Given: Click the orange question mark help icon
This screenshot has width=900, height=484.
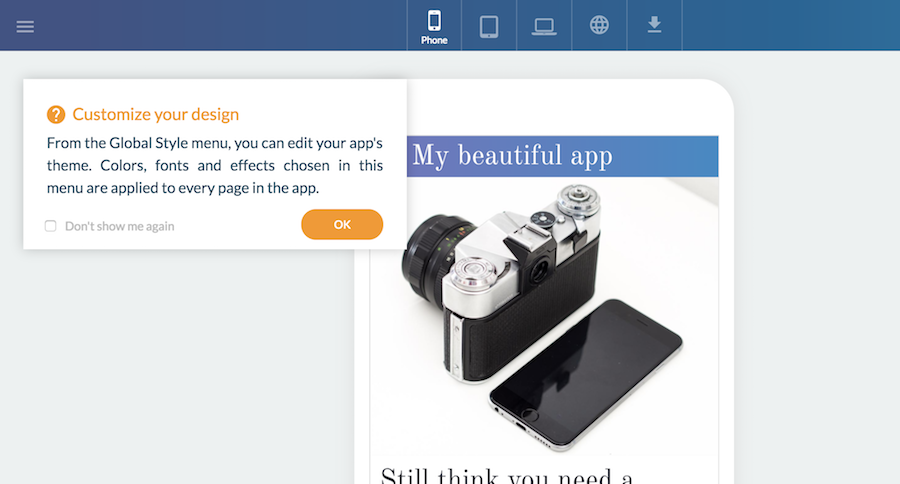Looking at the screenshot, I should [x=56, y=114].
